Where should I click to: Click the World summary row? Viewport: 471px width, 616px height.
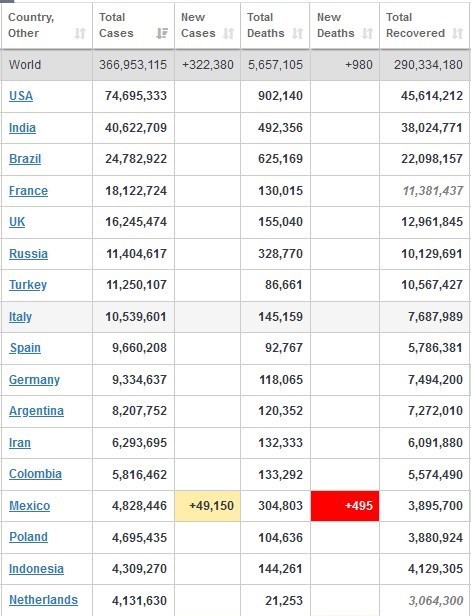pos(235,65)
